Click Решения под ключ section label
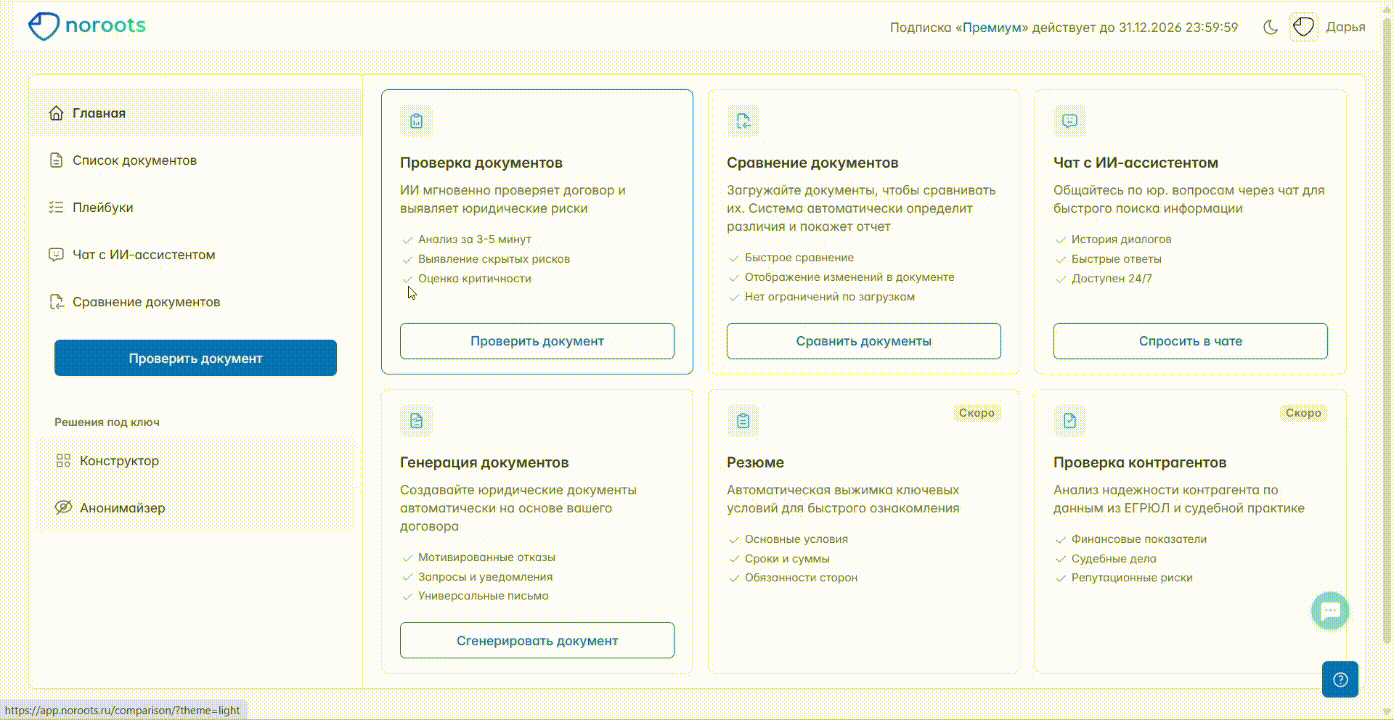This screenshot has width=1394, height=720. [107, 422]
